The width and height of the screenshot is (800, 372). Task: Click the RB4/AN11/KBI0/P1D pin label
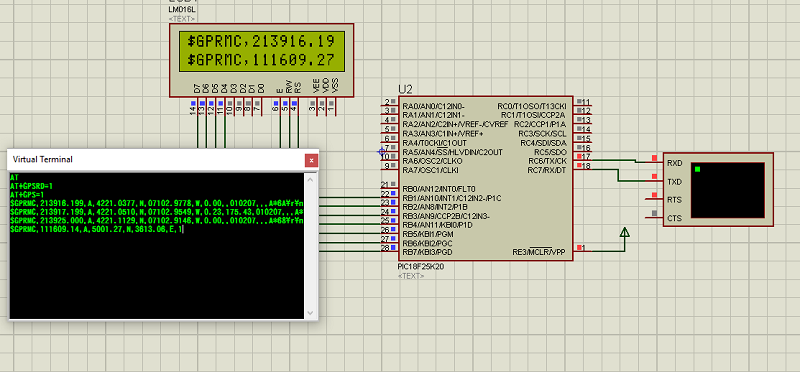pyautogui.click(x=437, y=225)
